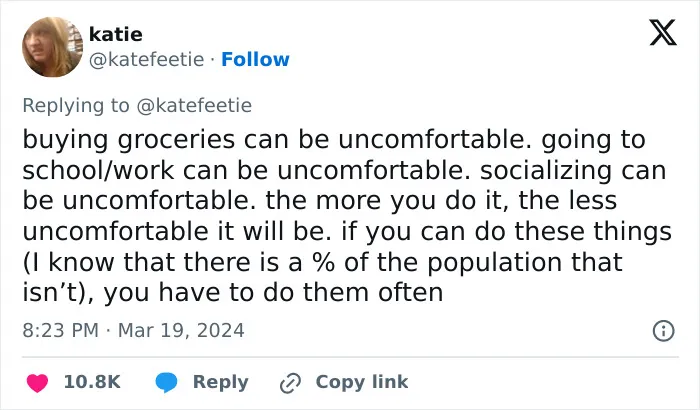Click the Mar 19, 2024 date
The image size is (700, 410).
click(x=181, y=331)
